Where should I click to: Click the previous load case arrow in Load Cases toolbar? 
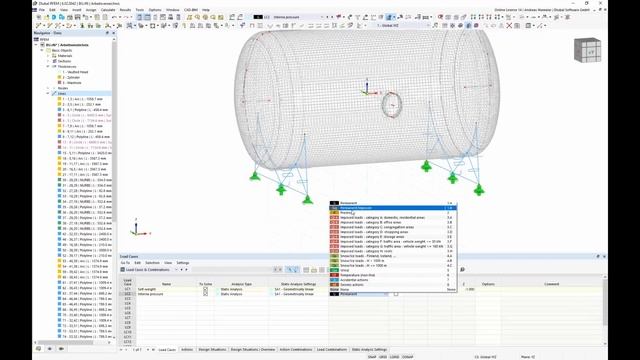tap(182, 270)
